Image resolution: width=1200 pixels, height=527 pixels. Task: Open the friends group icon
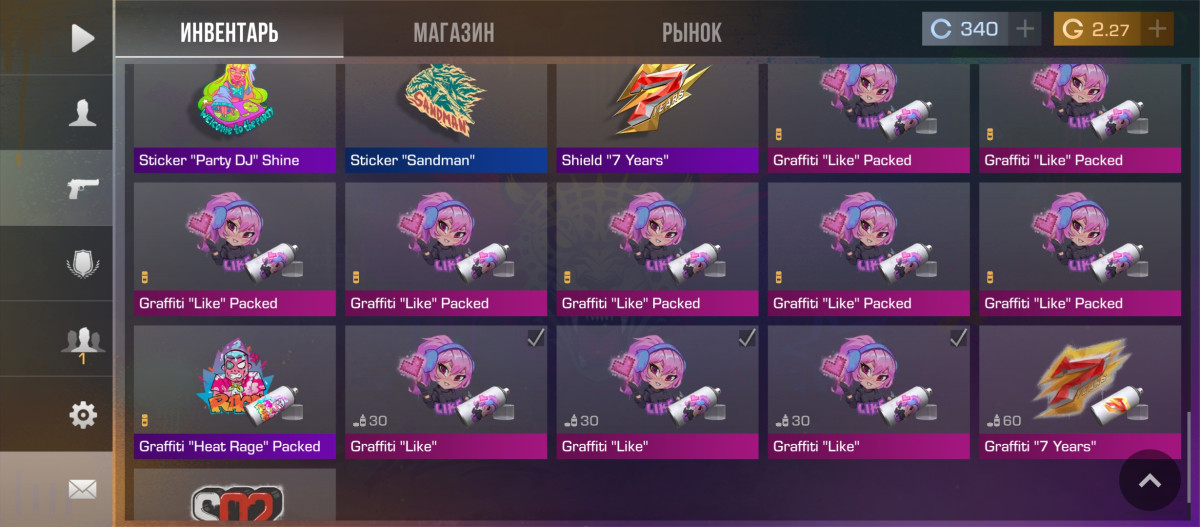[82, 340]
